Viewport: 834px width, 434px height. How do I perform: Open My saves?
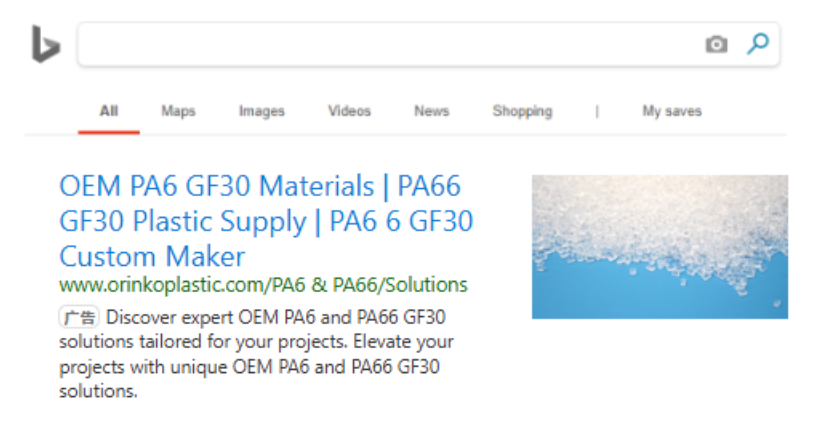tap(672, 111)
